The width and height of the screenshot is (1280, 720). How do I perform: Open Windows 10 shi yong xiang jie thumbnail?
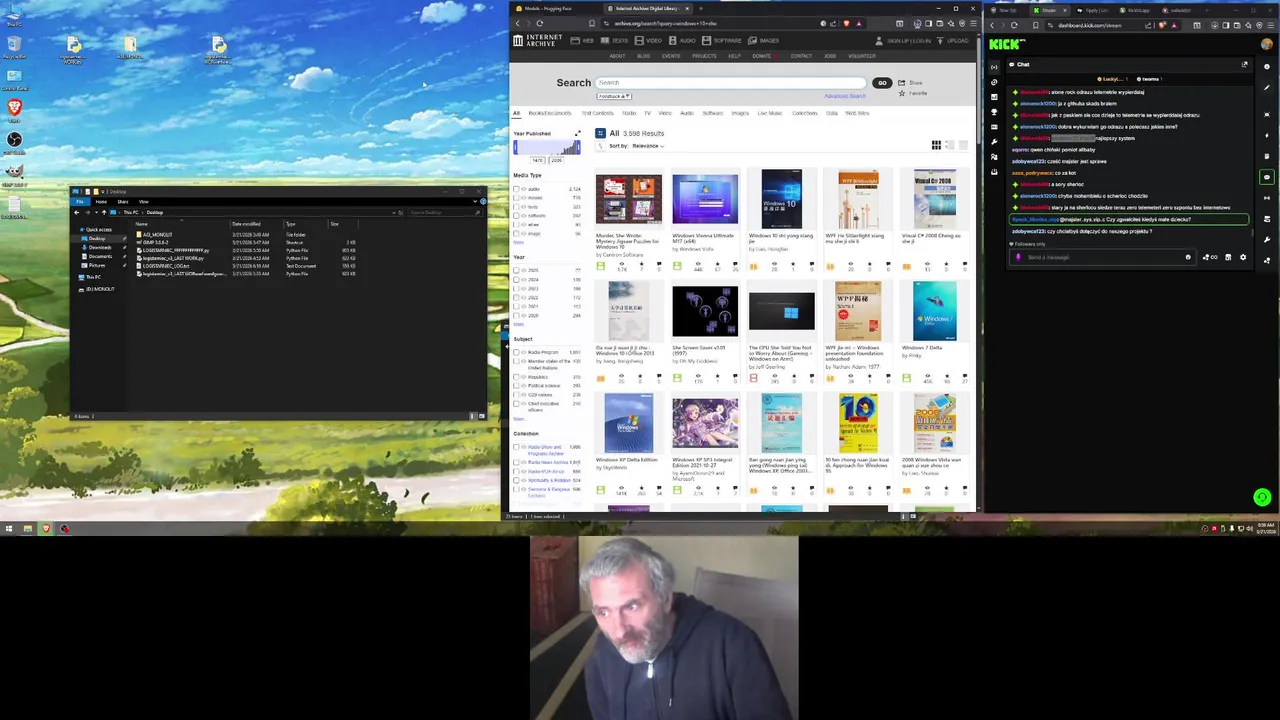pyautogui.click(x=781, y=198)
